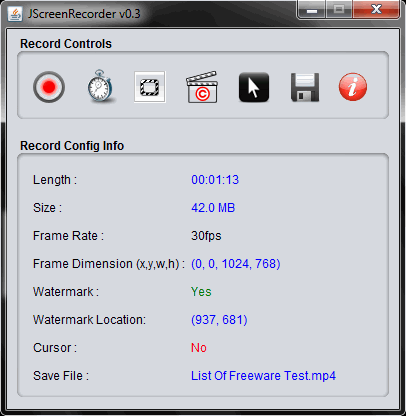Open the stopwatch timer settings
The image size is (406, 416).
[x=100, y=86]
